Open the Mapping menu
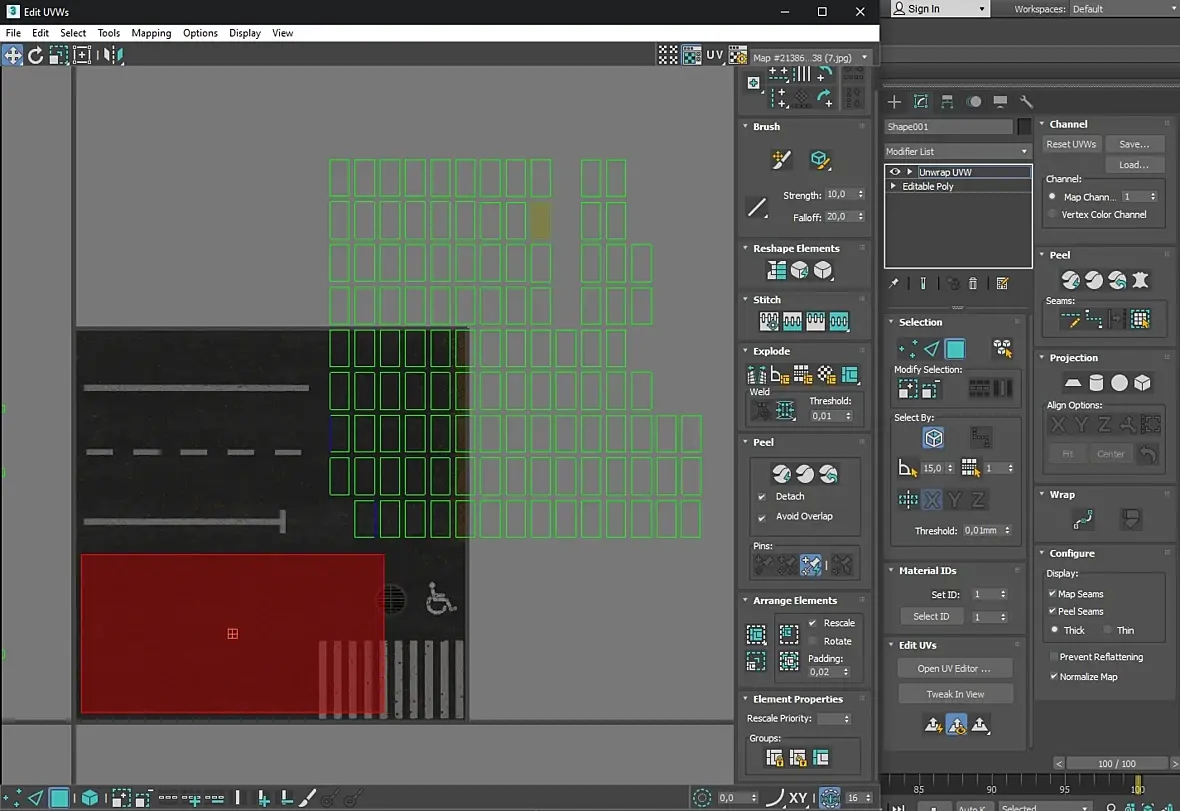 click(x=151, y=33)
